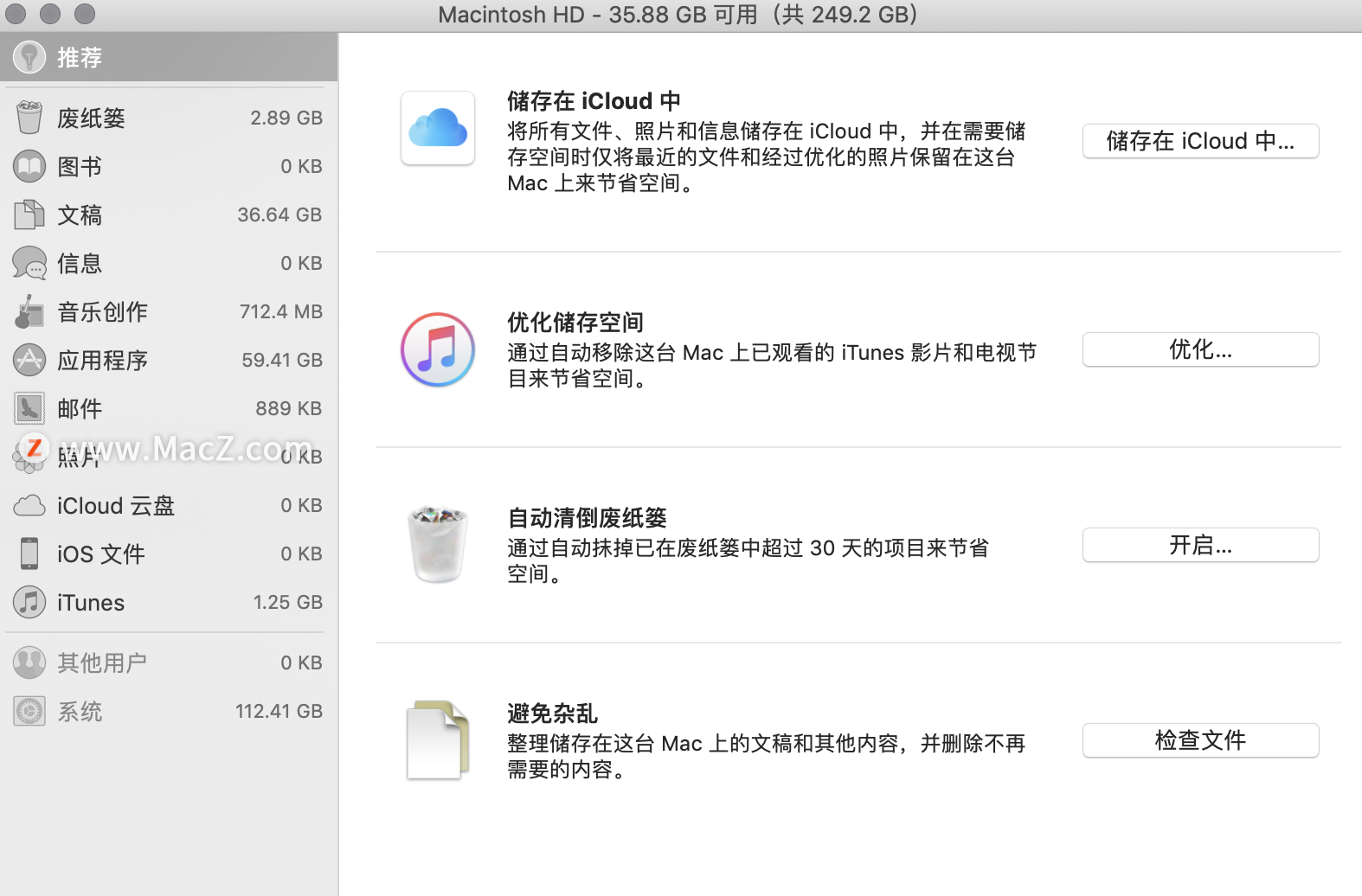
Task: Click the 36.64 GB documents size value
Action: [x=279, y=214]
